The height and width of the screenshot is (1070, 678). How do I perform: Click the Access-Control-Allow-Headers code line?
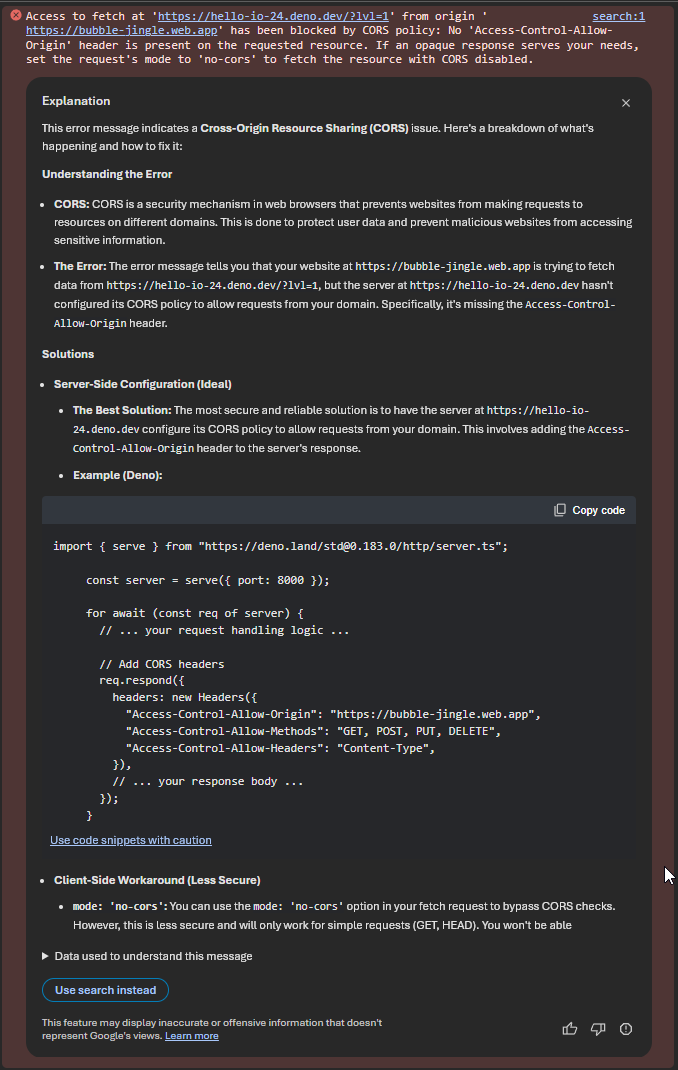click(x=280, y=748)
